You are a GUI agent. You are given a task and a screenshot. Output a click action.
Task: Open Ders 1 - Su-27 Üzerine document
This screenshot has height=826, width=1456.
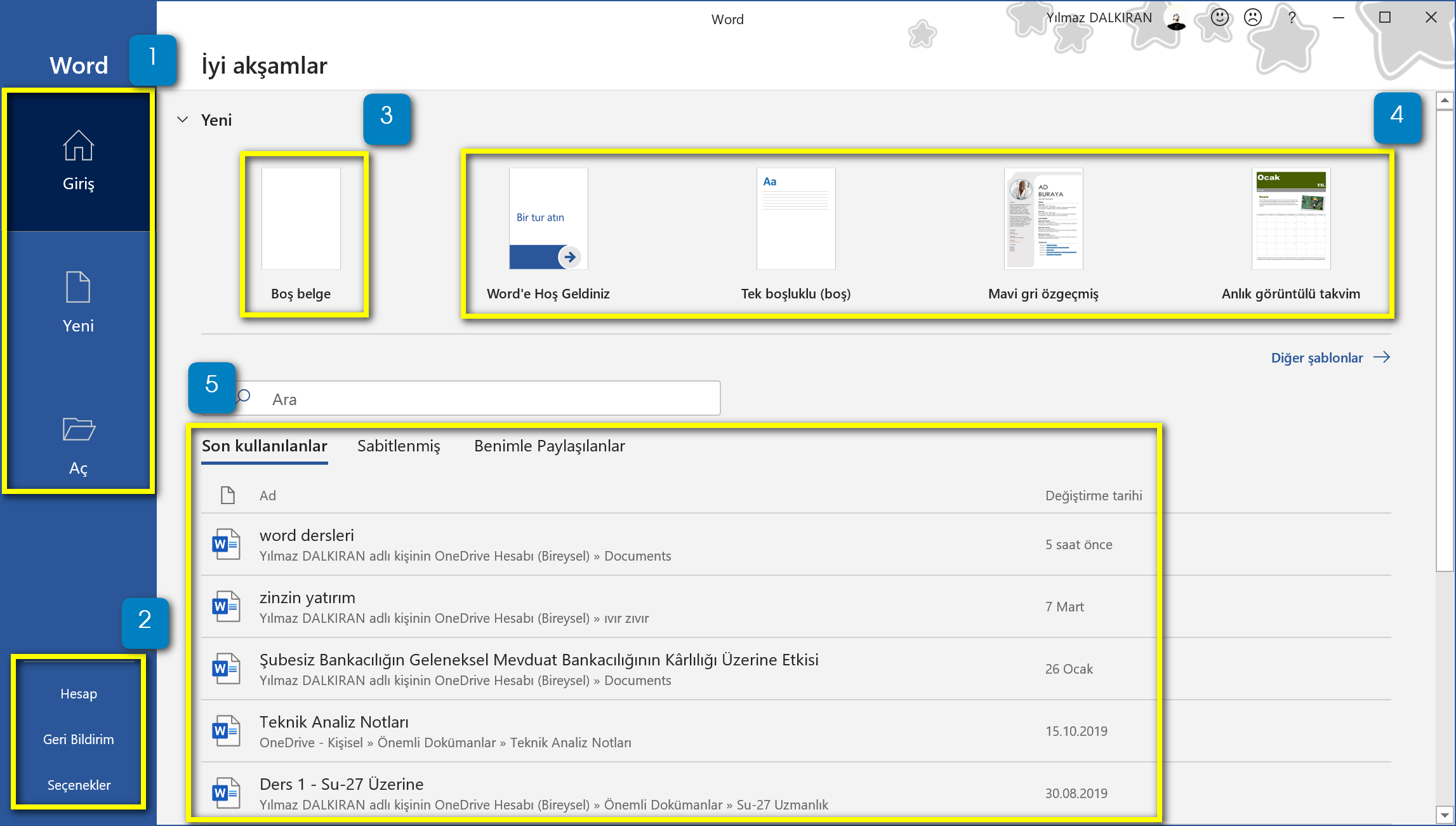pyautogui.click(x=796, y=794)
